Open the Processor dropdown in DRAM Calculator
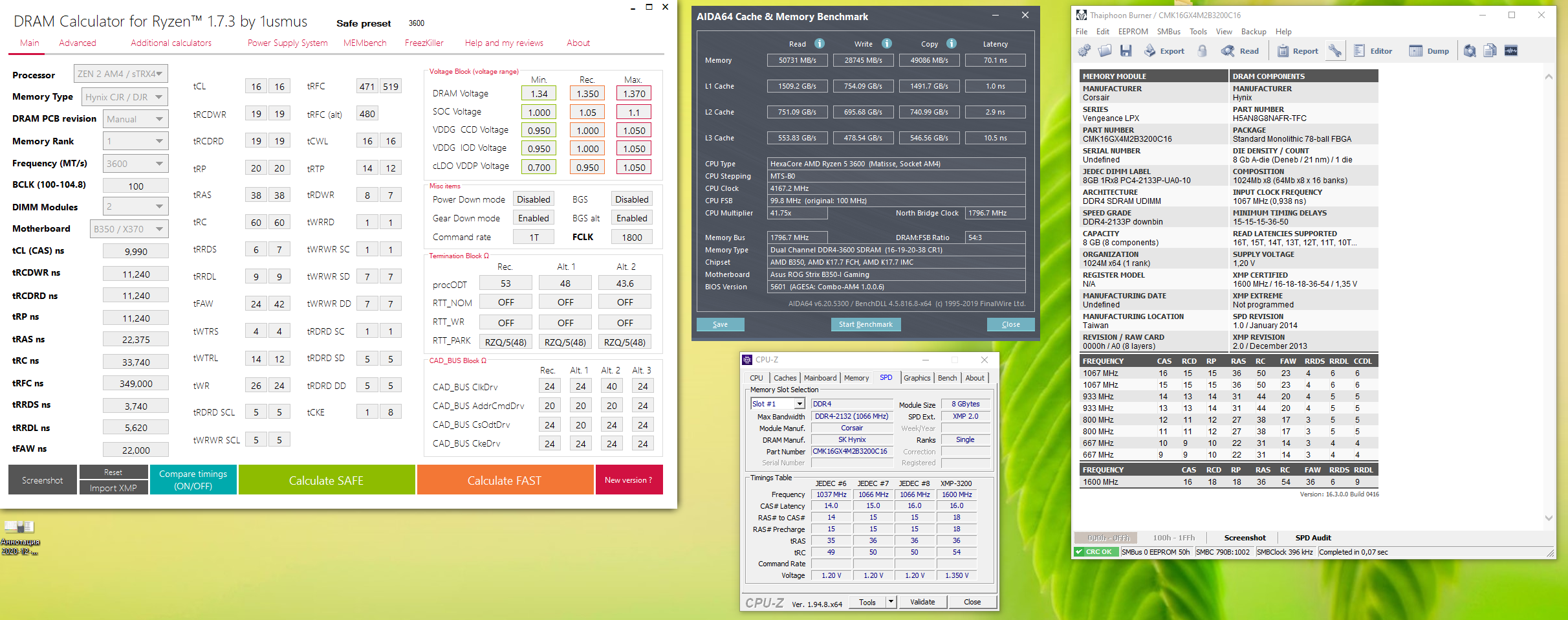Viewport: 1568px width, 620px height. pos(121,74)
